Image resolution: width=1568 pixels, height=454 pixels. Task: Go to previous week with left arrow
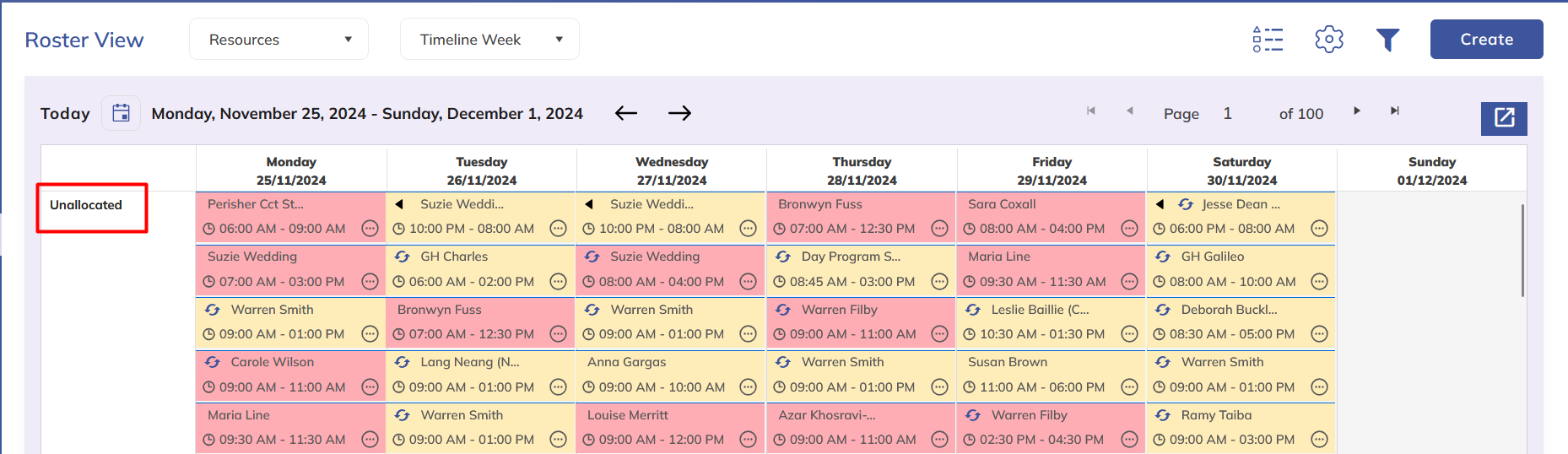[625, 113]
